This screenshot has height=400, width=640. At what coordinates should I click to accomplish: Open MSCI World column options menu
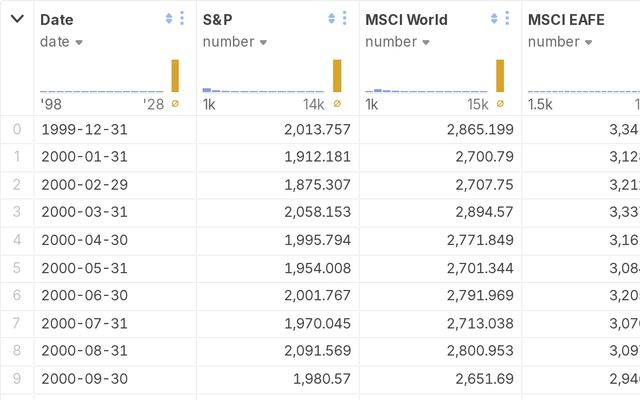508,19
